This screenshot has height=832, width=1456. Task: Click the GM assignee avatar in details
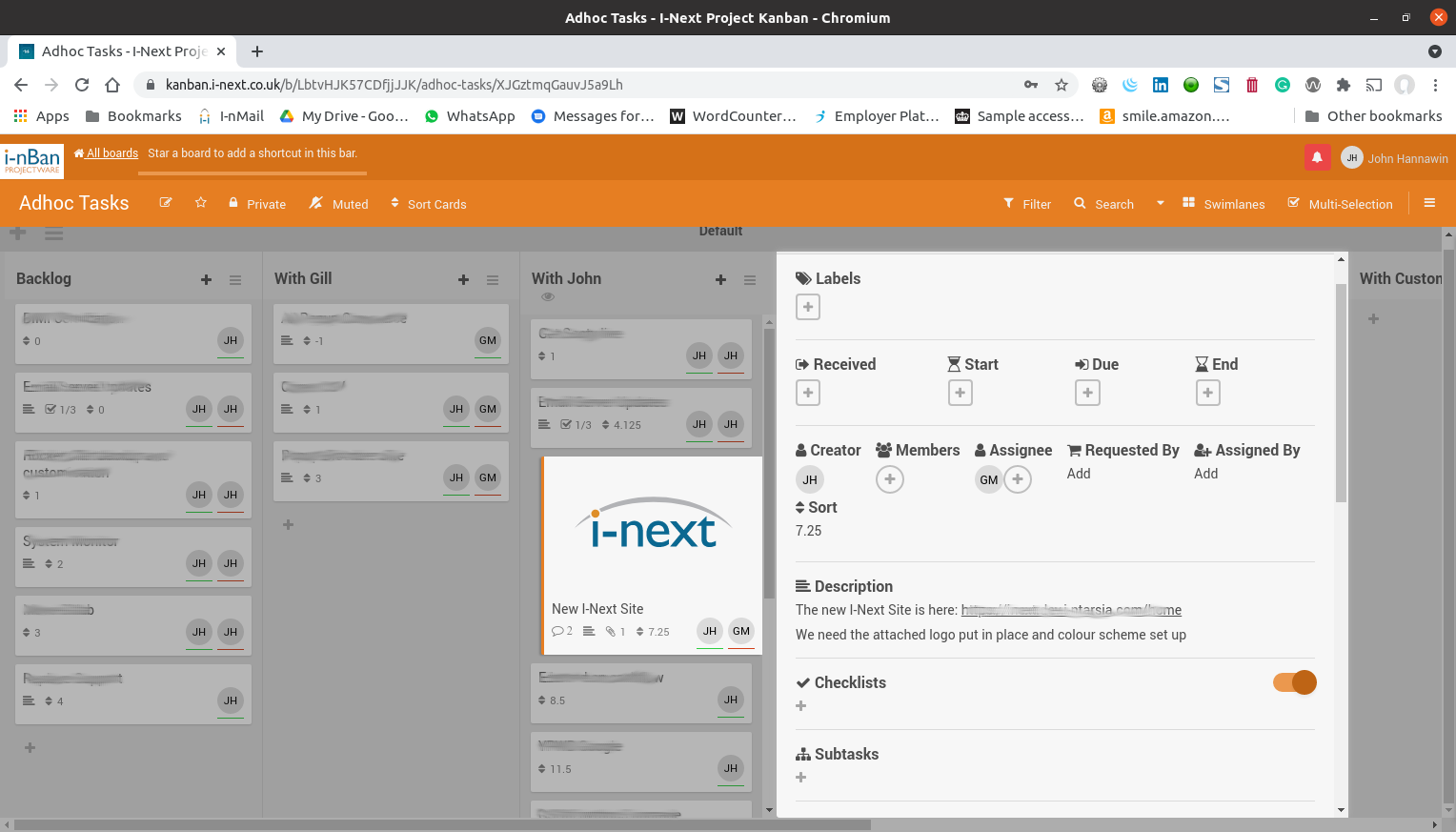(989, 479)
